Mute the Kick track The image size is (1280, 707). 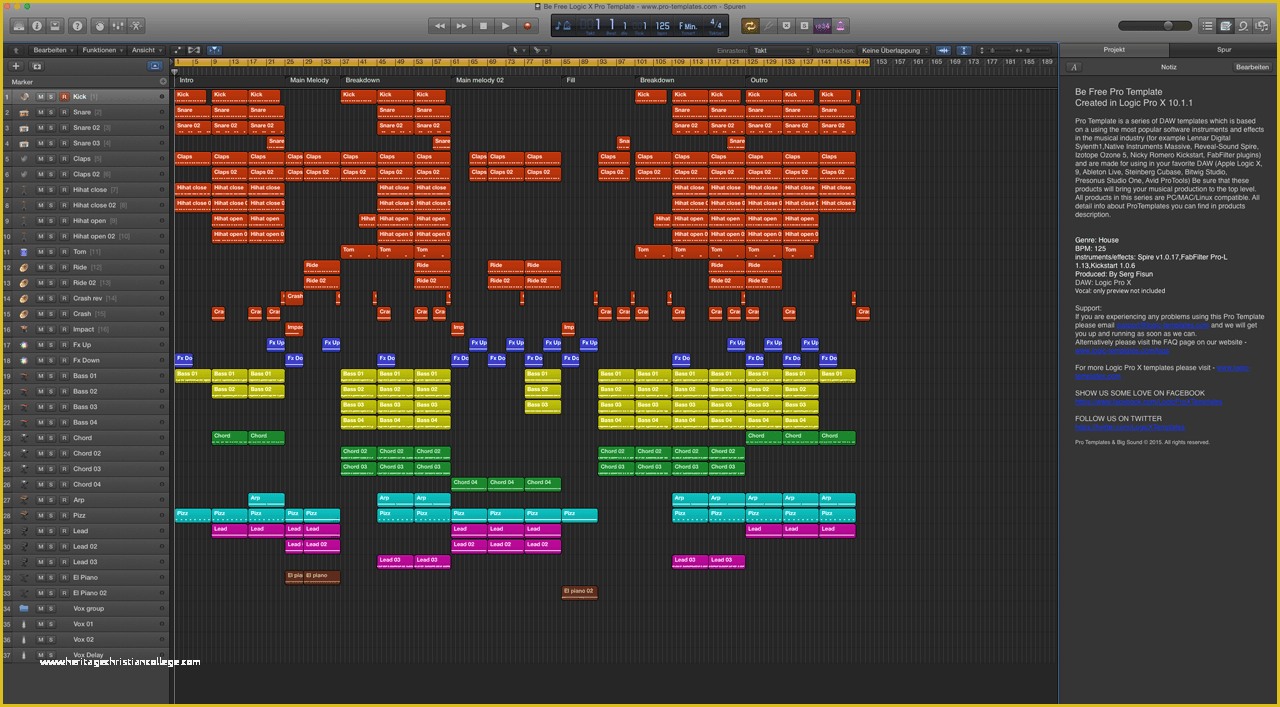pyautogui.click(x=41, y=97)
